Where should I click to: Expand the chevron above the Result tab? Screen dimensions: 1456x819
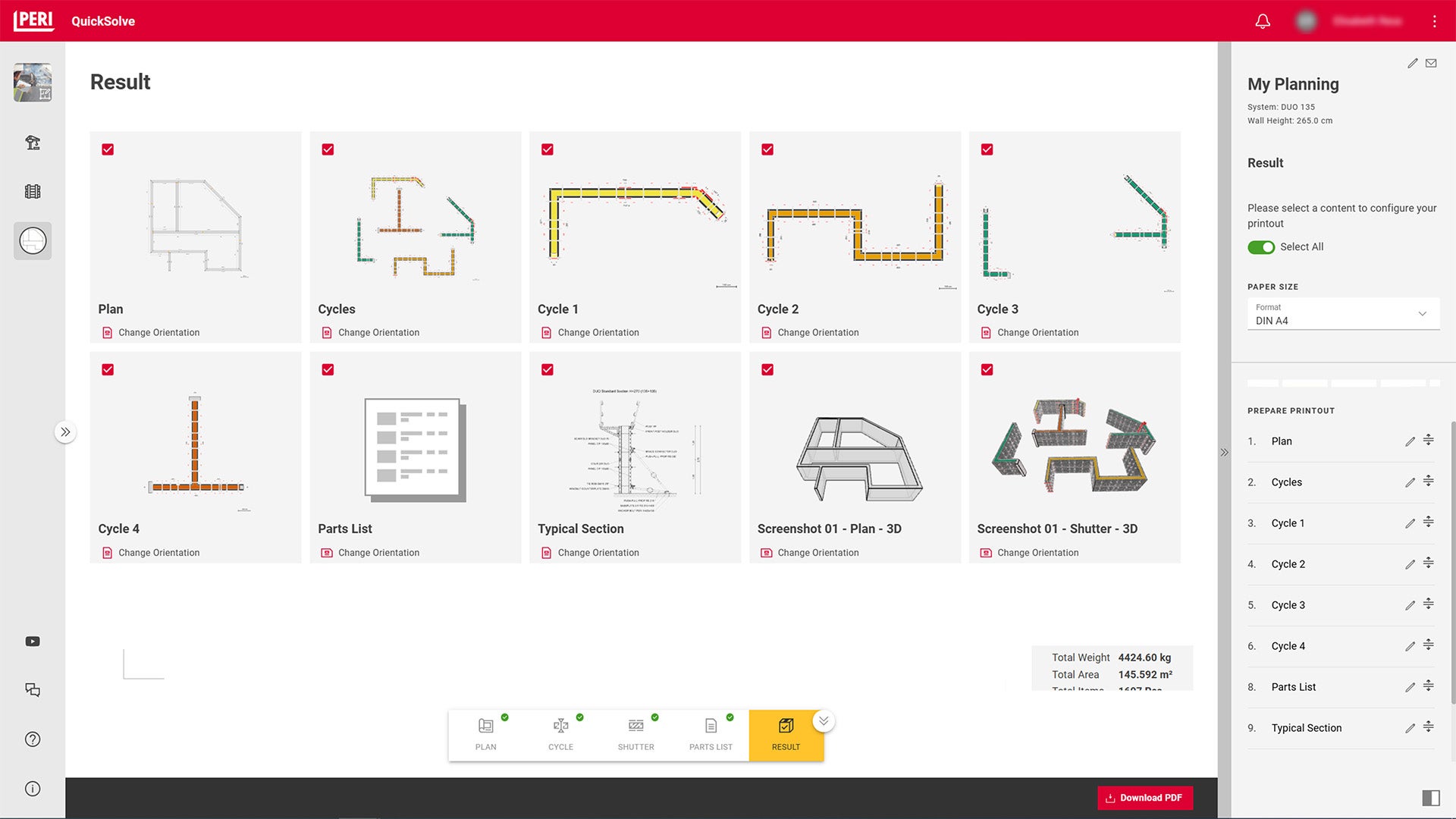tap(823, 720)
